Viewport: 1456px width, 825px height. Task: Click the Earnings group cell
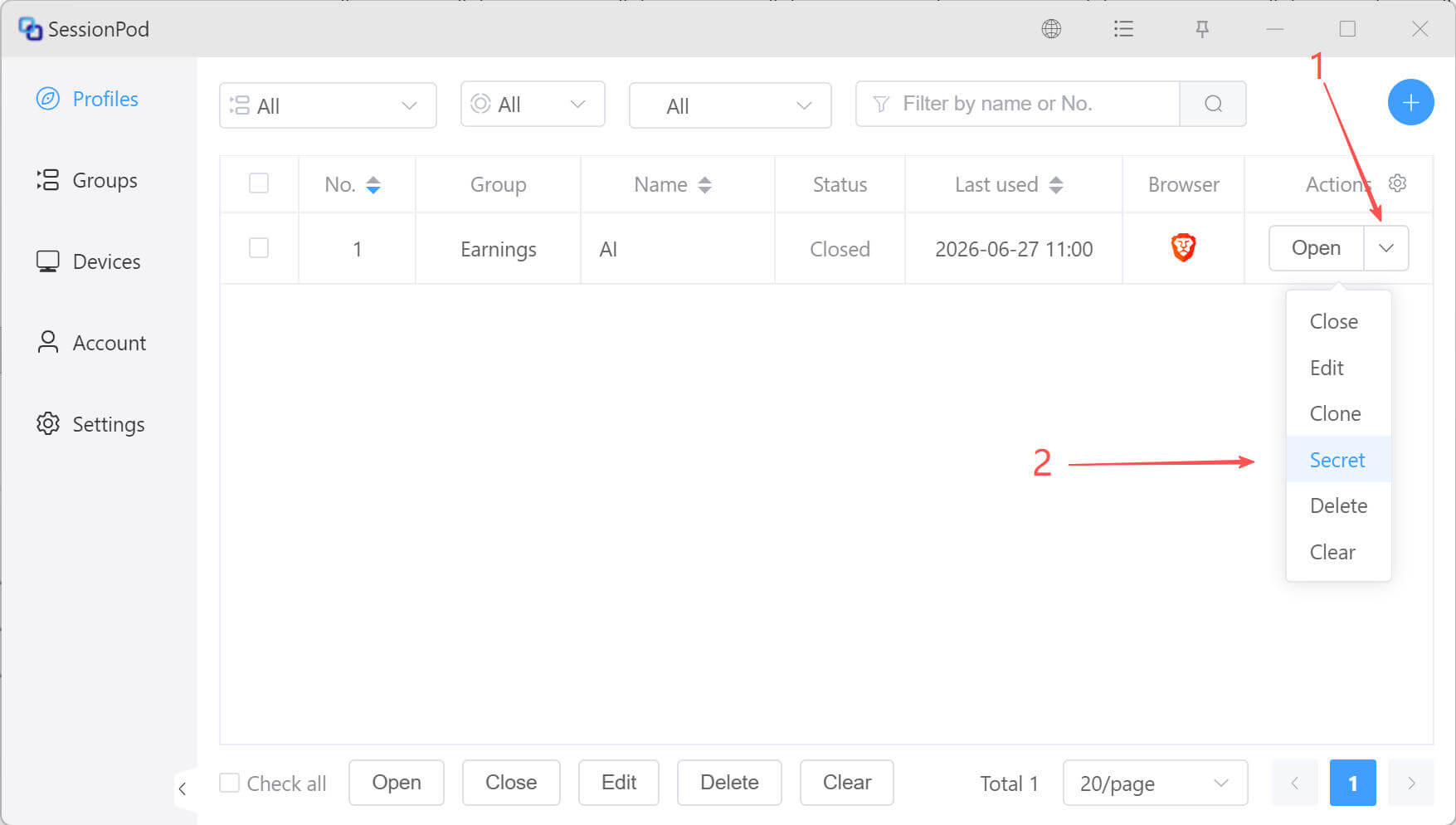[498, 248]
